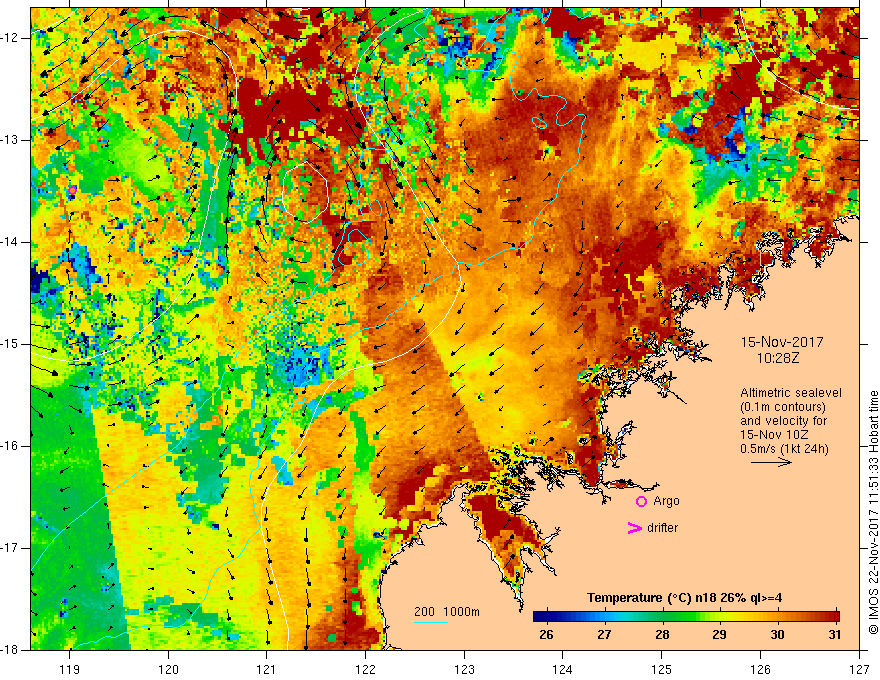Click the latitude axis label -14
This screenshot has width=880, height=680.
tap(10, 242)
